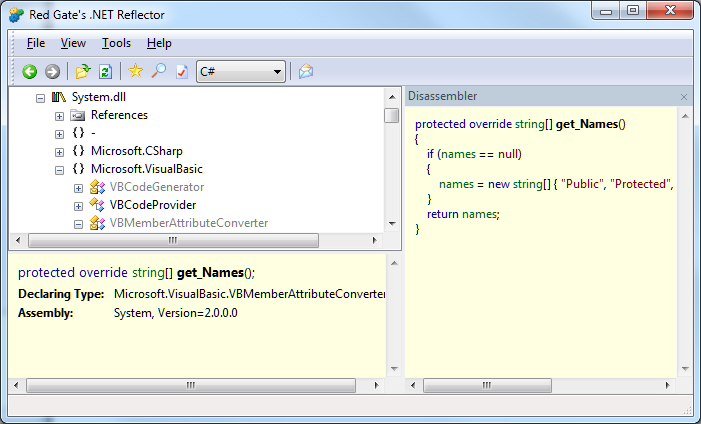Open Search with the magnifier icon
The height and width of the screenshot is (424, 701).
158,71
